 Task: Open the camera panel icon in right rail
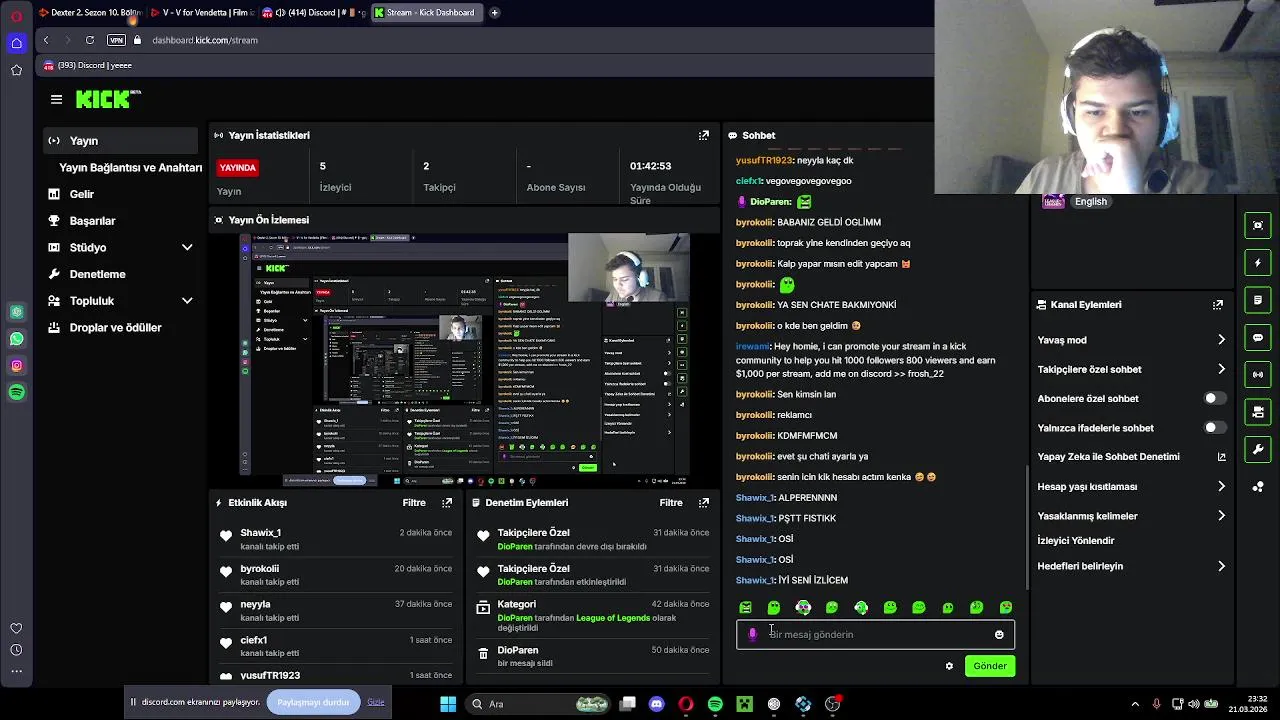coord(1258,412)
